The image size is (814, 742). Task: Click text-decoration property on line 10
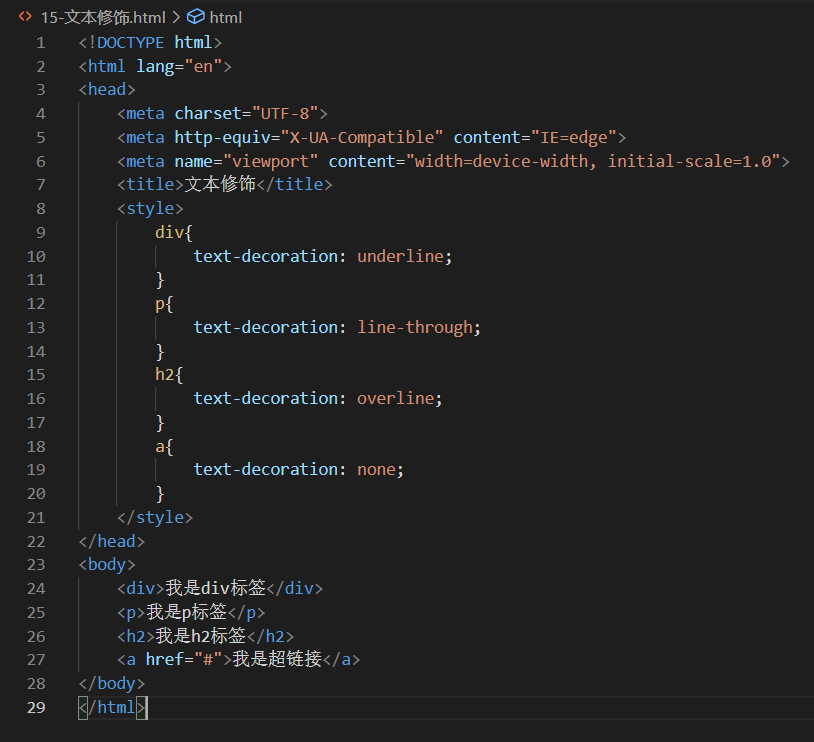coord(266,257)
